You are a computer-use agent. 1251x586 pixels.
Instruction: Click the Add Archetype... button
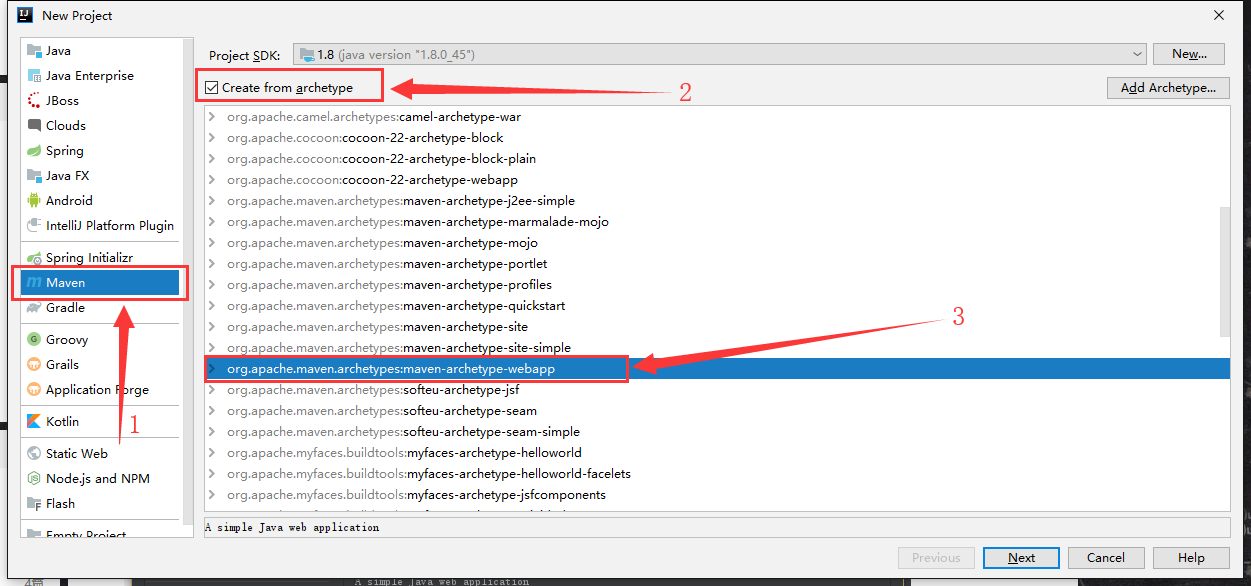(1168, 88)
